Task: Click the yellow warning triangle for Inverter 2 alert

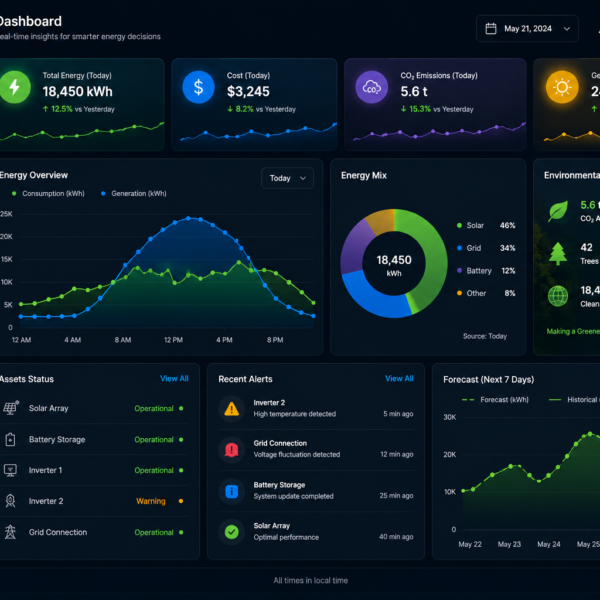Action: click(232, 409)
